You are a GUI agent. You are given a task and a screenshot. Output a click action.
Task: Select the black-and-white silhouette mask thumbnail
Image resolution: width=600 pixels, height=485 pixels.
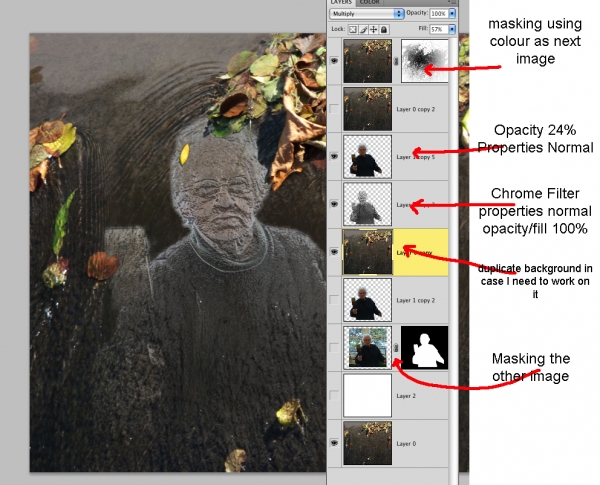424,348
